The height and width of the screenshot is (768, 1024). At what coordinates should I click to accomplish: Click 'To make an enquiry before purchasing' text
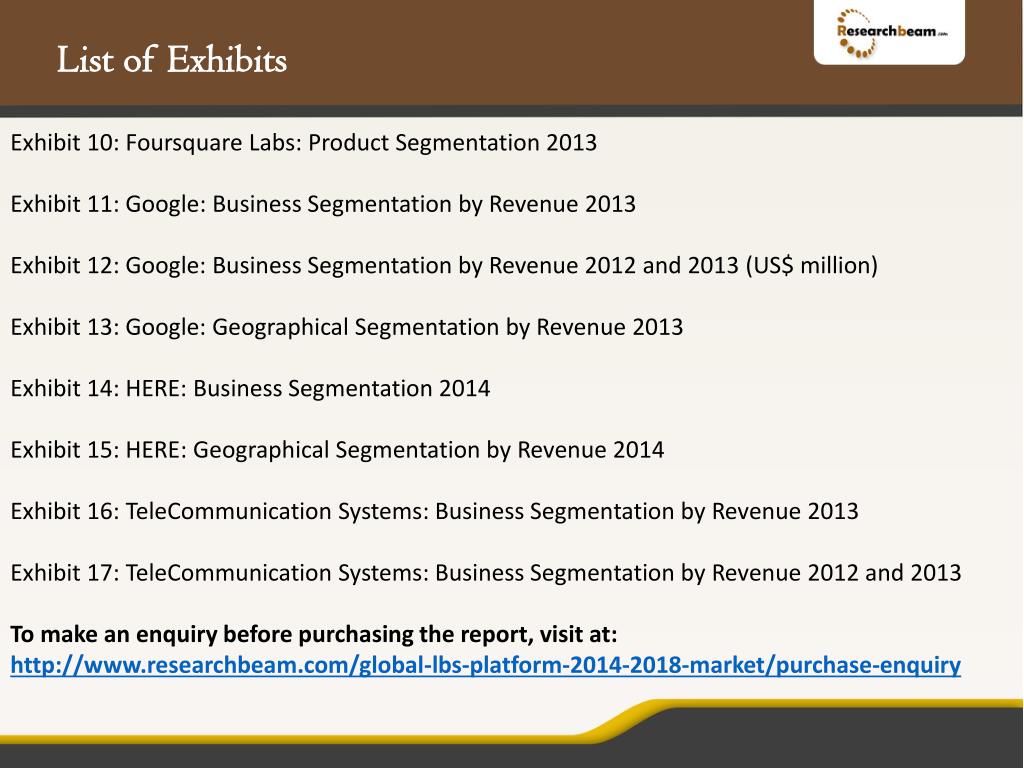313,634
